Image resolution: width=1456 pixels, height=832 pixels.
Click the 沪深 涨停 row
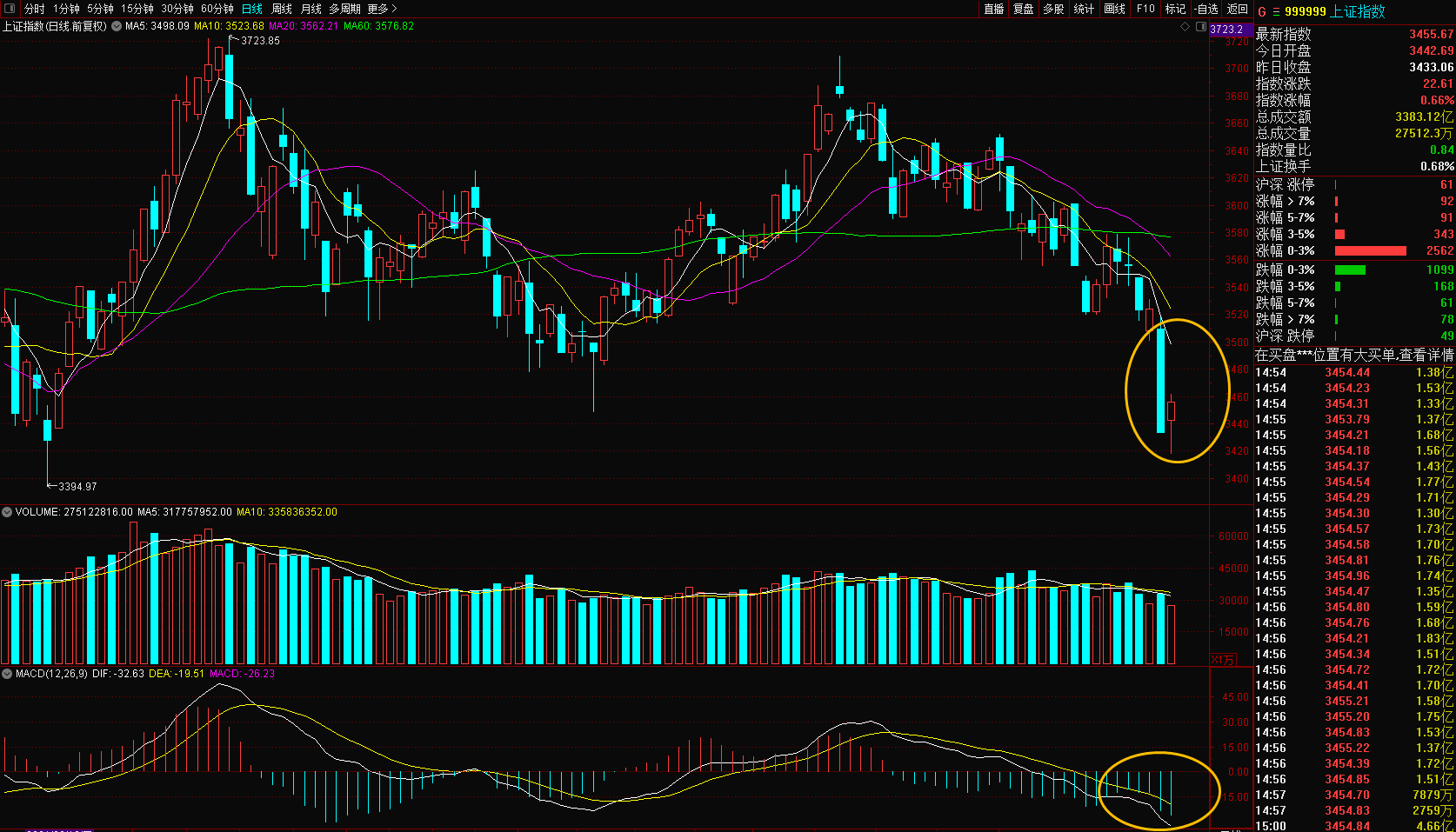(1354, 184)
